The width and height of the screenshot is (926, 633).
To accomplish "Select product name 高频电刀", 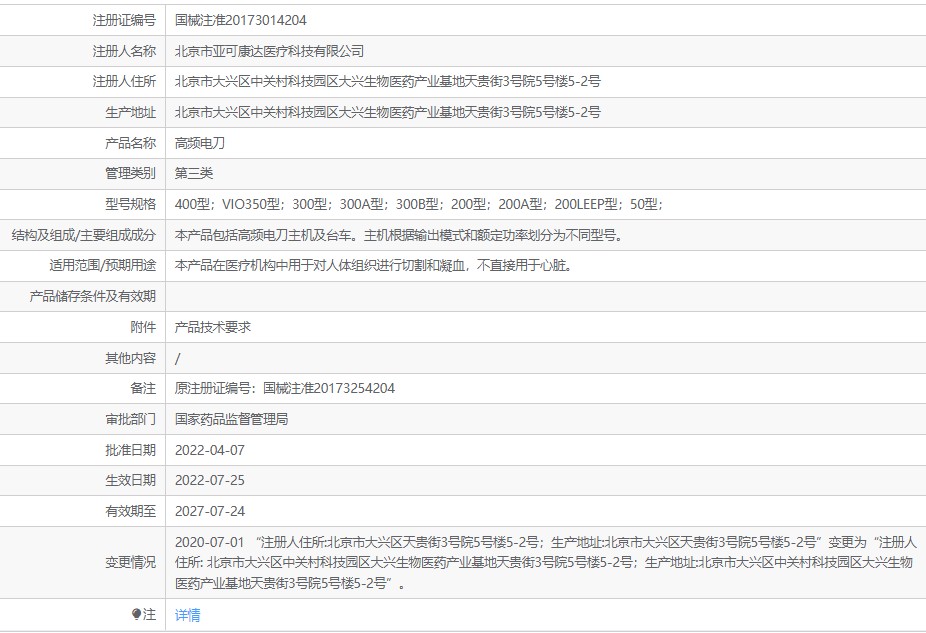I will (200, 143).
